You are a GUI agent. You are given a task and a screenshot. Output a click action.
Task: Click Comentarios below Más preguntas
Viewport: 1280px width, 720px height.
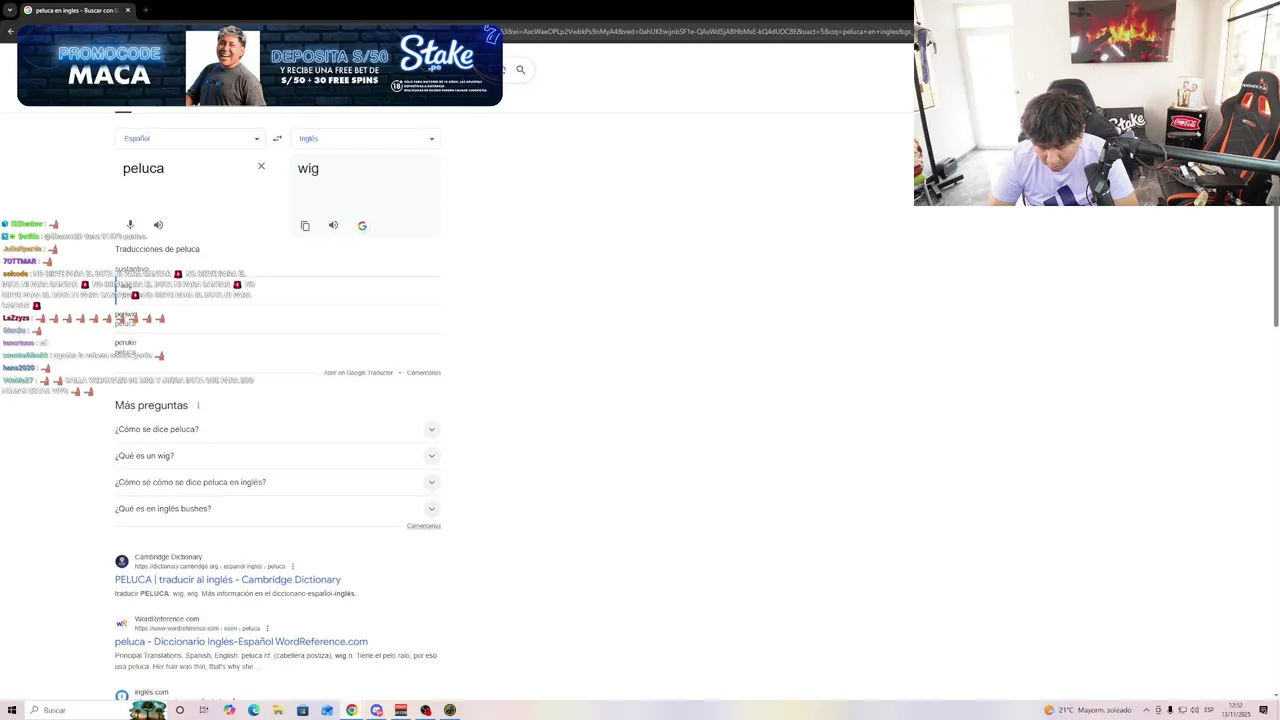tap(424, 526)
